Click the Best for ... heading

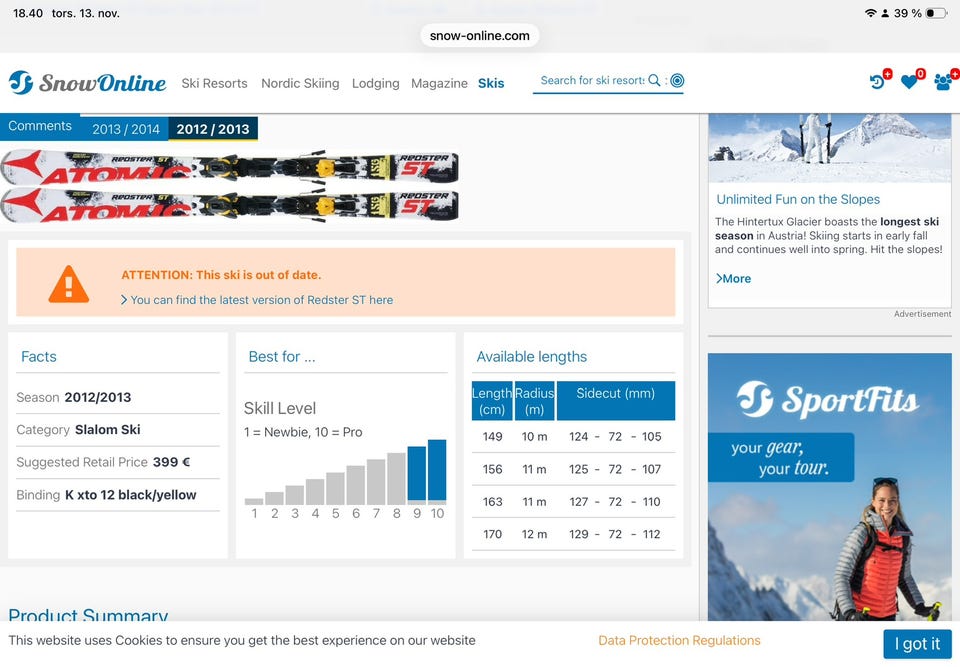click(282, 356)
